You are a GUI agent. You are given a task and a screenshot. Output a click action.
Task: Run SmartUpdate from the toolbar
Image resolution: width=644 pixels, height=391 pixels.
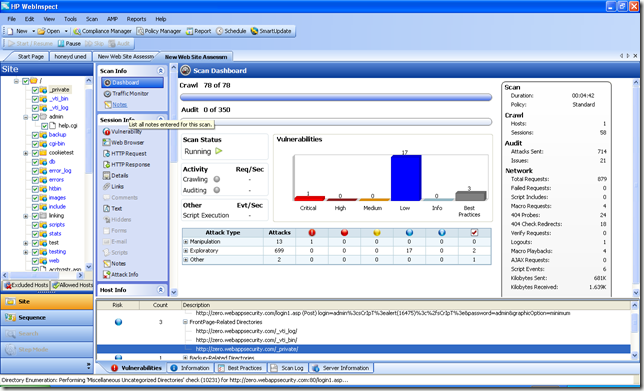coord(271,31)
